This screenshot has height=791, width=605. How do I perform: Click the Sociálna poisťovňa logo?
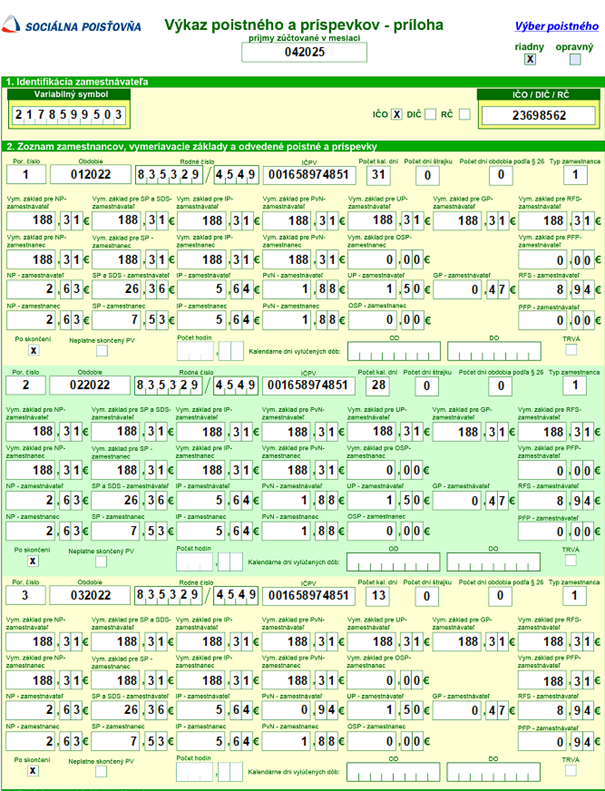click(x=71, y=25)
